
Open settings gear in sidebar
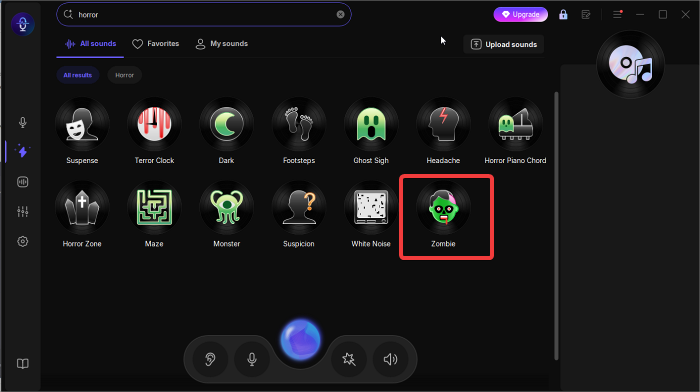coord(23,242)
